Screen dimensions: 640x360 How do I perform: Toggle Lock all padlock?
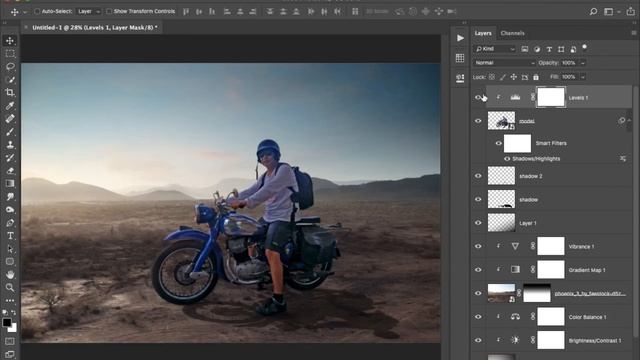pos(536,77)
